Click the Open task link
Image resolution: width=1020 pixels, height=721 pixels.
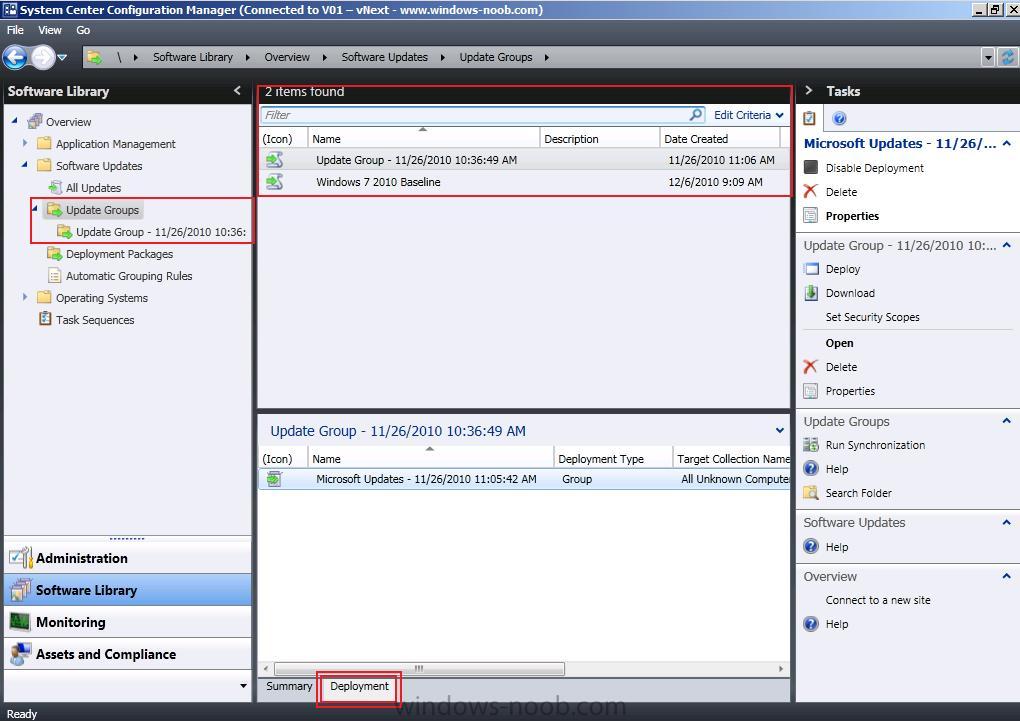[839, 343]
